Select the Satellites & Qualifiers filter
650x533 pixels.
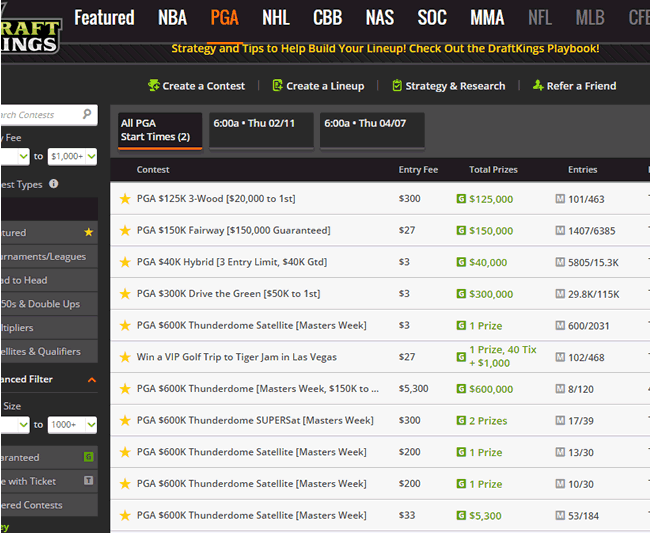(49, 351)
